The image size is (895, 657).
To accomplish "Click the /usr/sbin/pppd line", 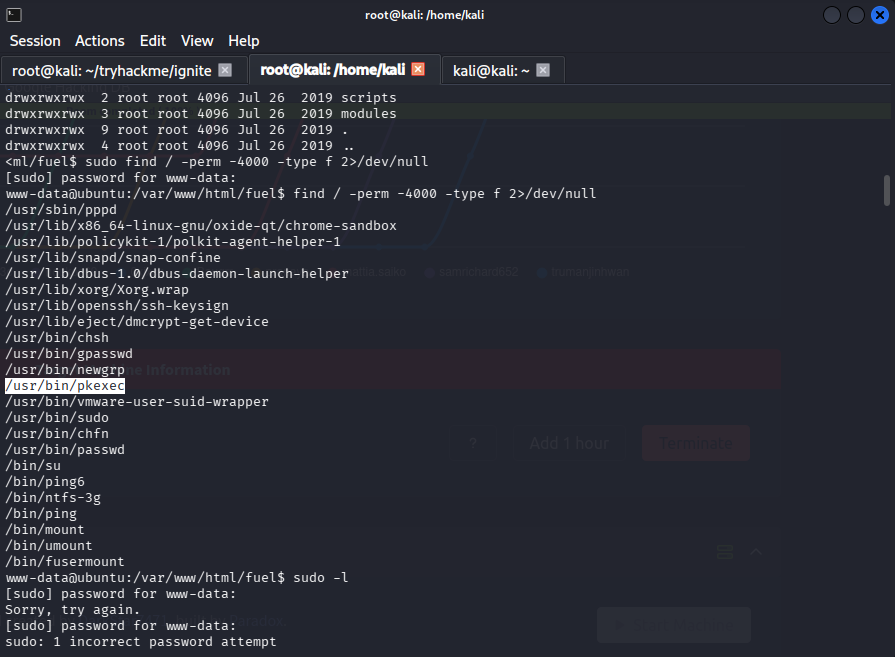I will coord(61,210).
